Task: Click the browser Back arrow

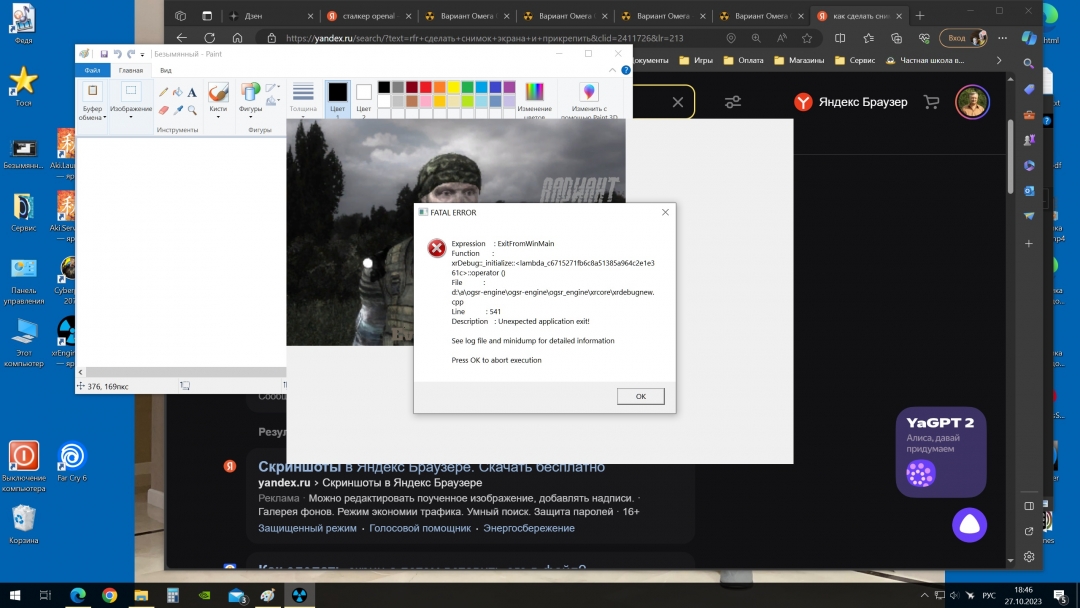Action: (x=182, y=39)
